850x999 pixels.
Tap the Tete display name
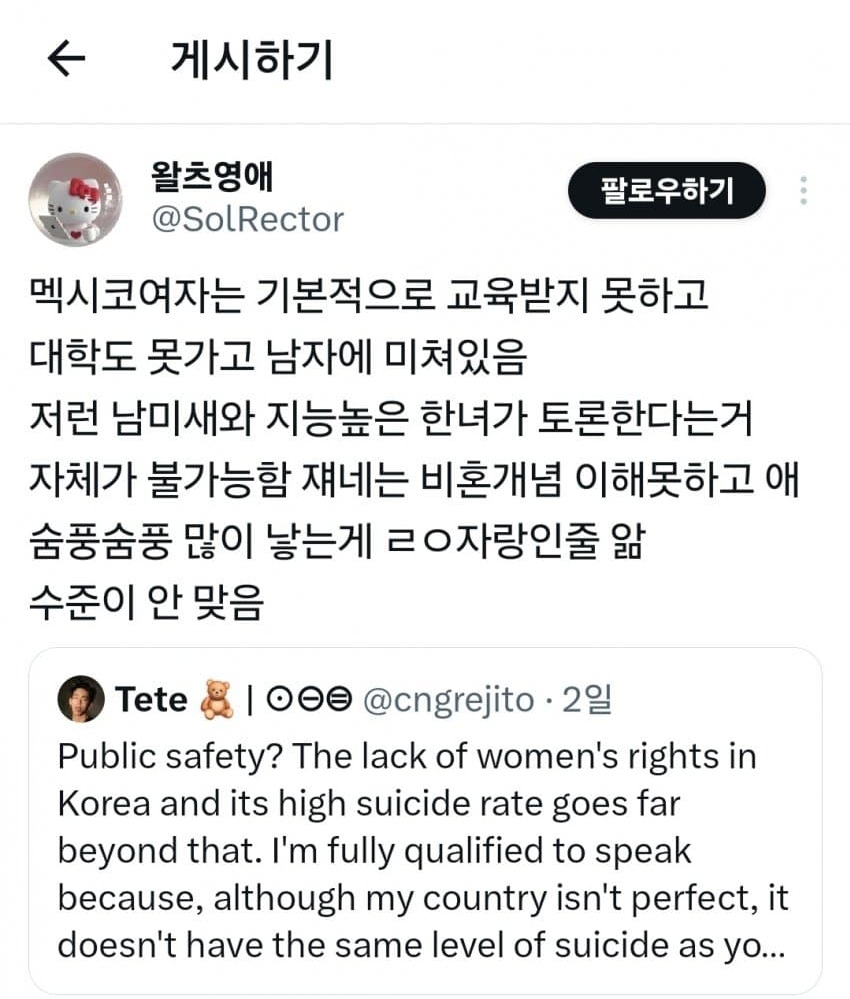pos(151,699)
